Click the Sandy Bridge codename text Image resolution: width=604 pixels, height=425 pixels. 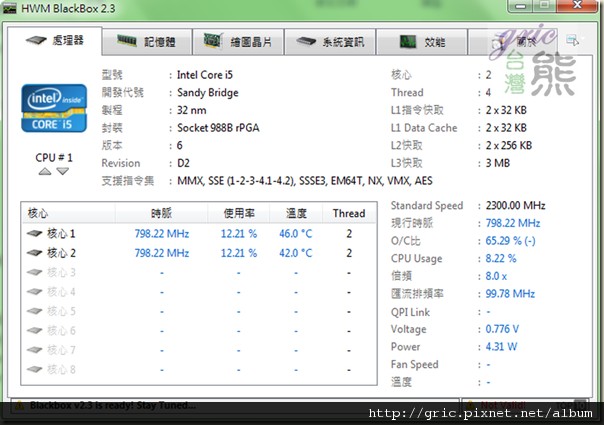pos(208,93)
